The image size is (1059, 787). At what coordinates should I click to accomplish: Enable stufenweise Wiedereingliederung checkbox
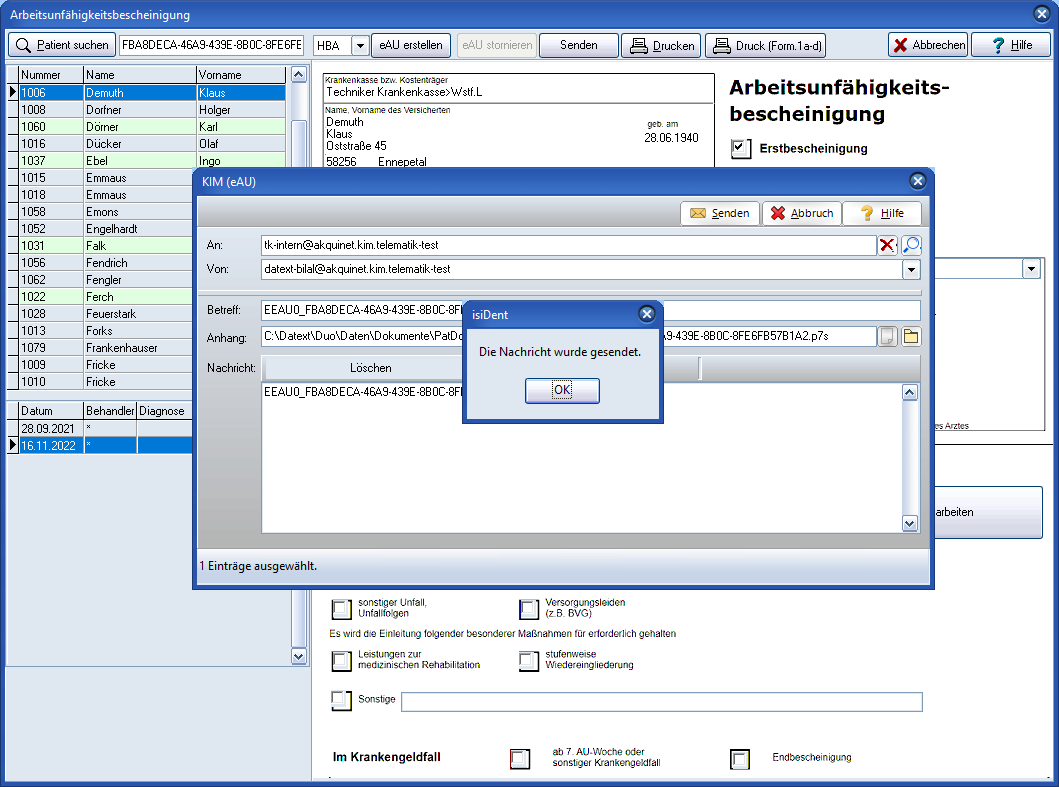click(528, 660)
